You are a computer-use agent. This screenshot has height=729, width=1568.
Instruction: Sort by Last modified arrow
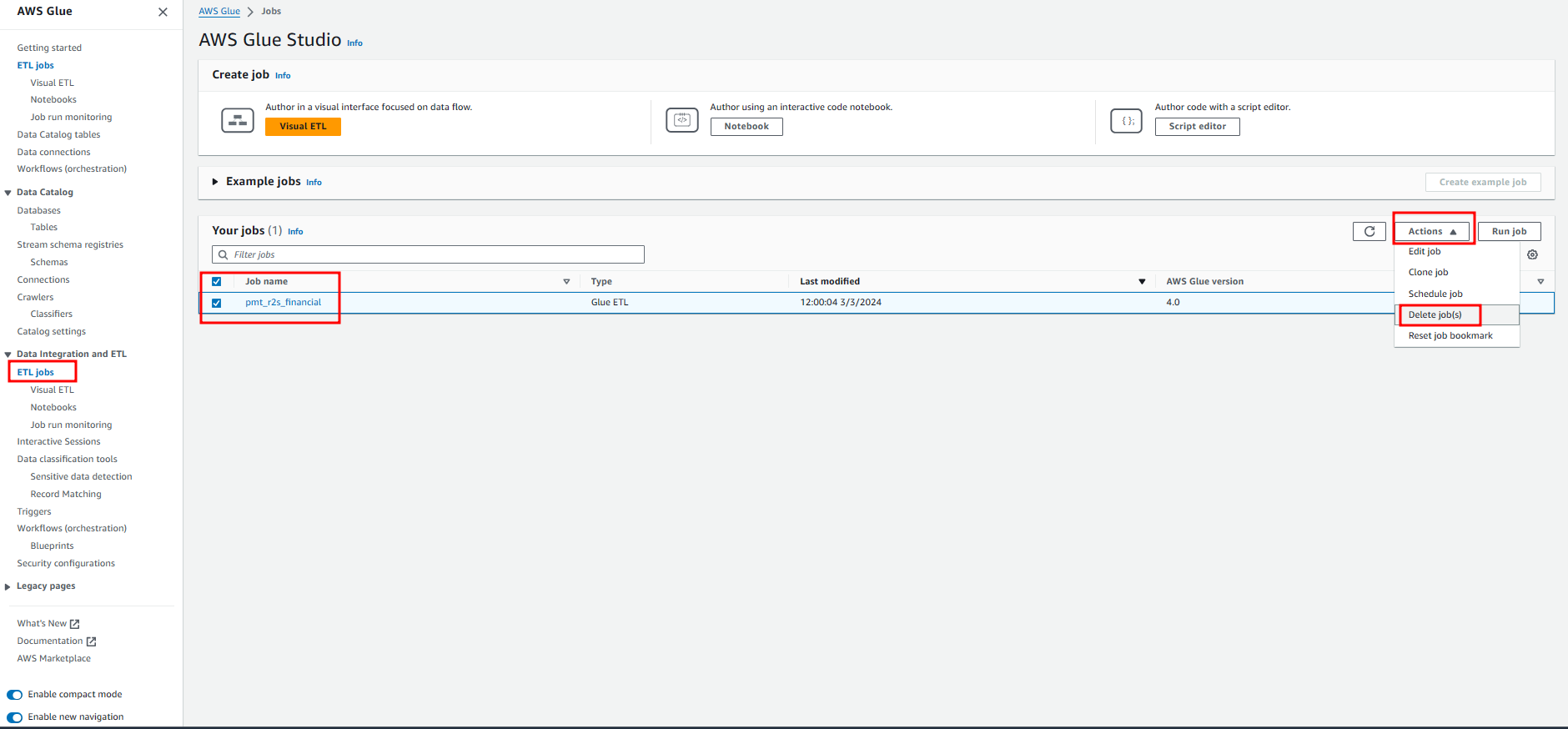point(1142,282)
